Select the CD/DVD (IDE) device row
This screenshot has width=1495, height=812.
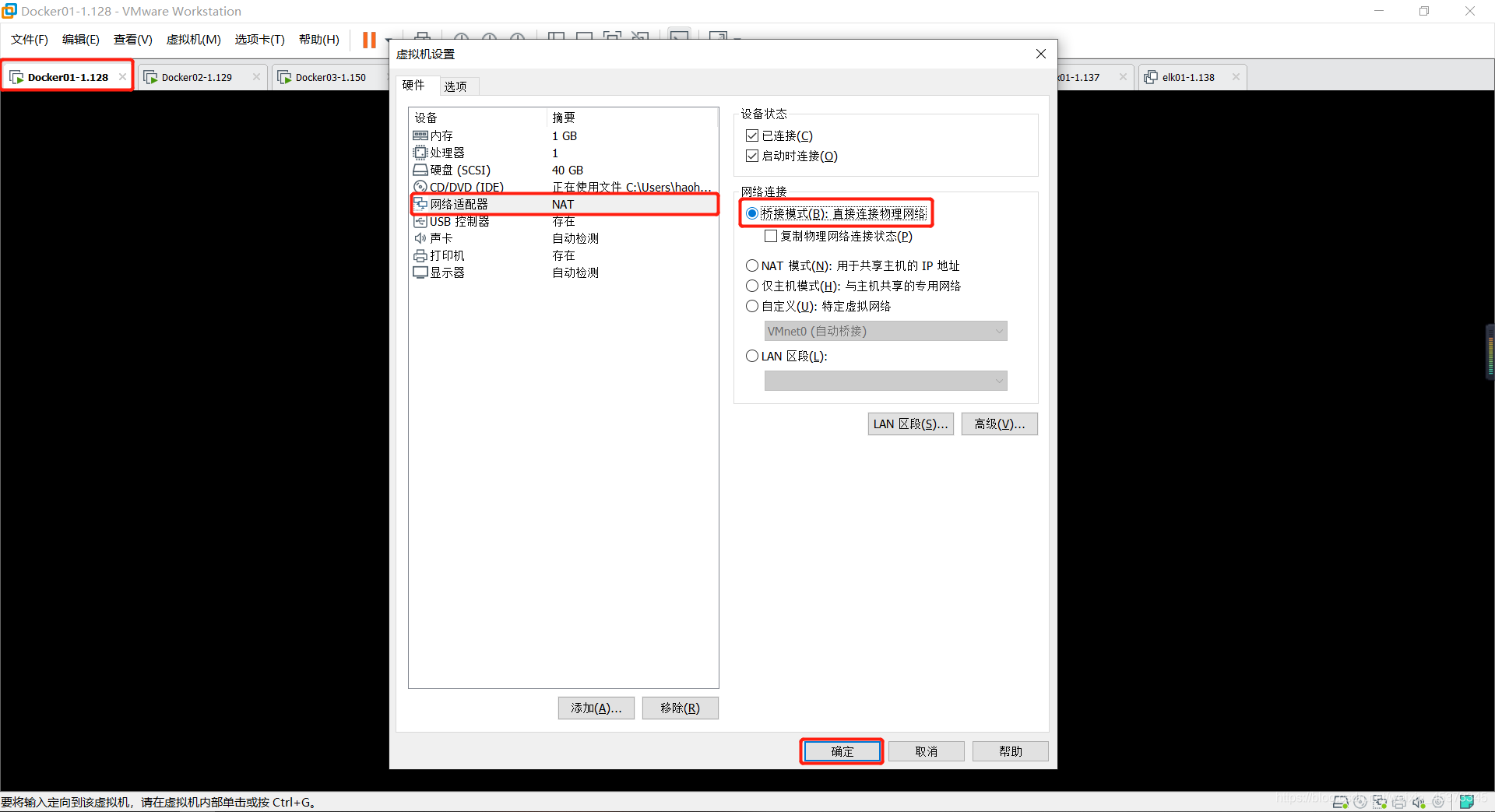click(x=564, y=187)
